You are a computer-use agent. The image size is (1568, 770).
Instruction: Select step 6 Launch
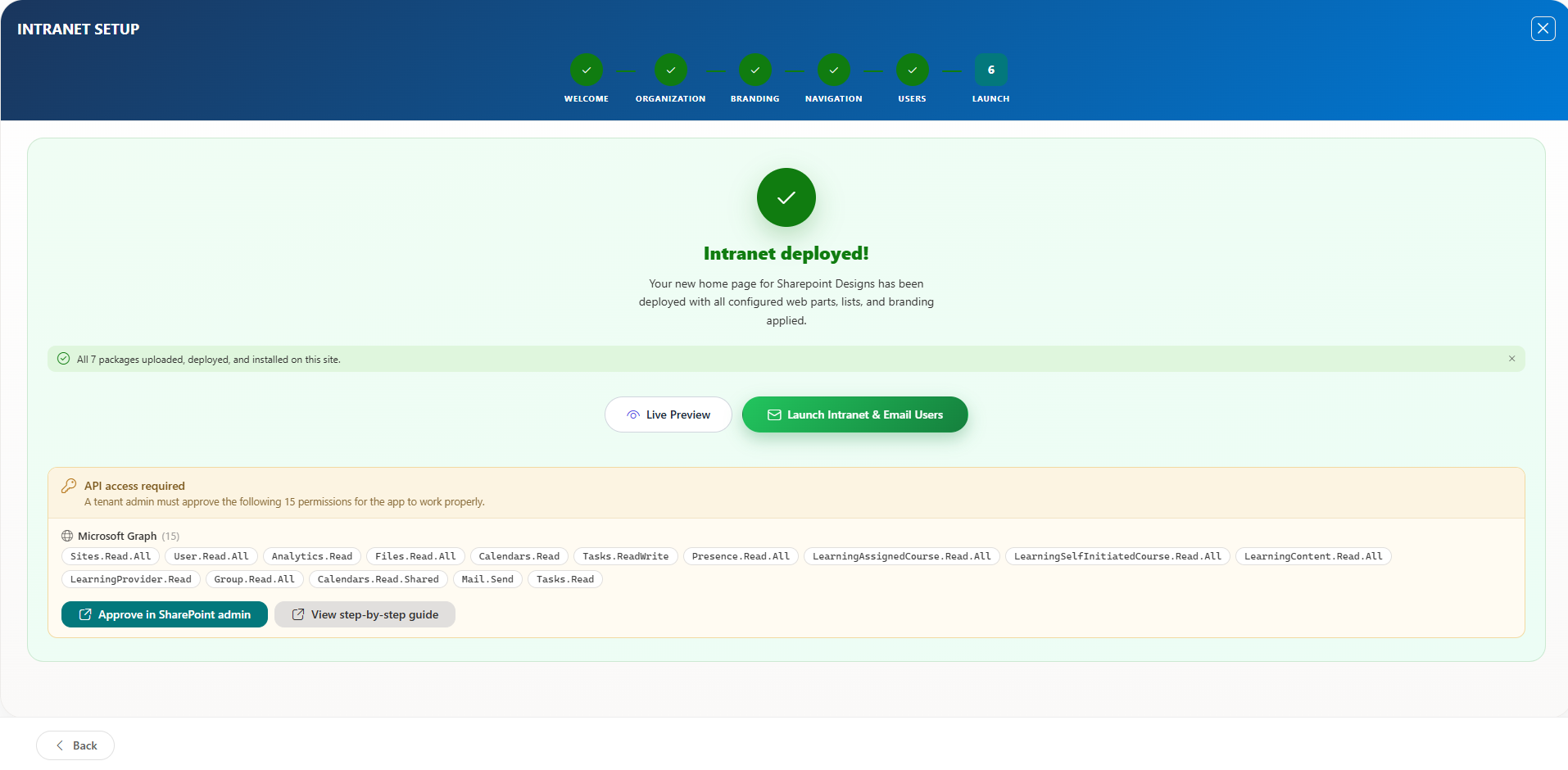(x=991, y=70)
